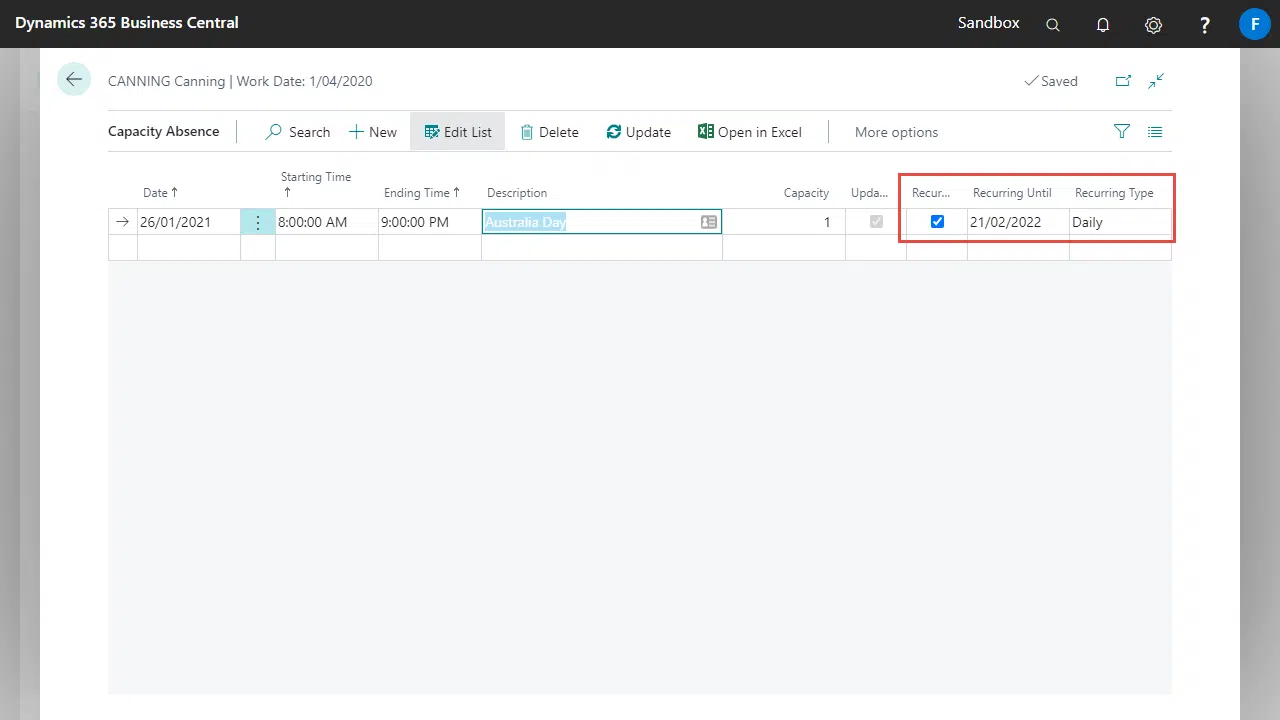The height and width of the screenshot is (720, 1280).
Task: Open the notifications bell
Action: [x=1103, y=25]
